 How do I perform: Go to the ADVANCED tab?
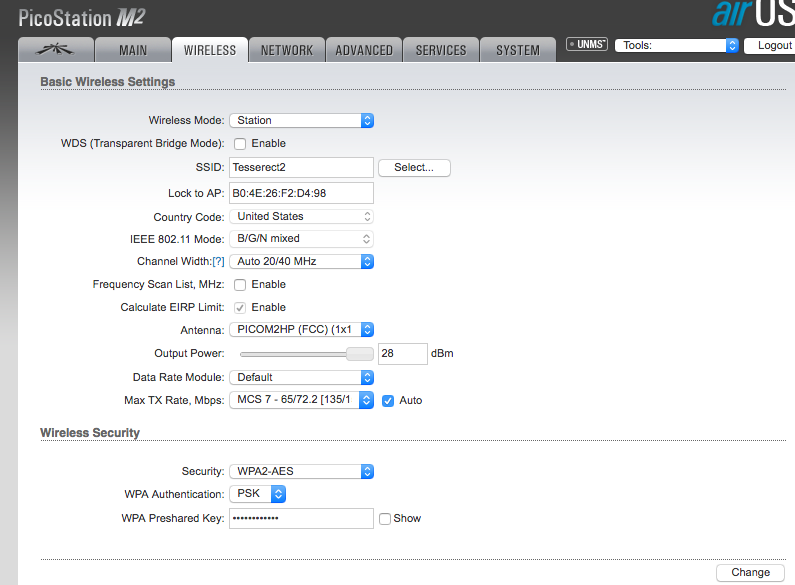[364, 50]
